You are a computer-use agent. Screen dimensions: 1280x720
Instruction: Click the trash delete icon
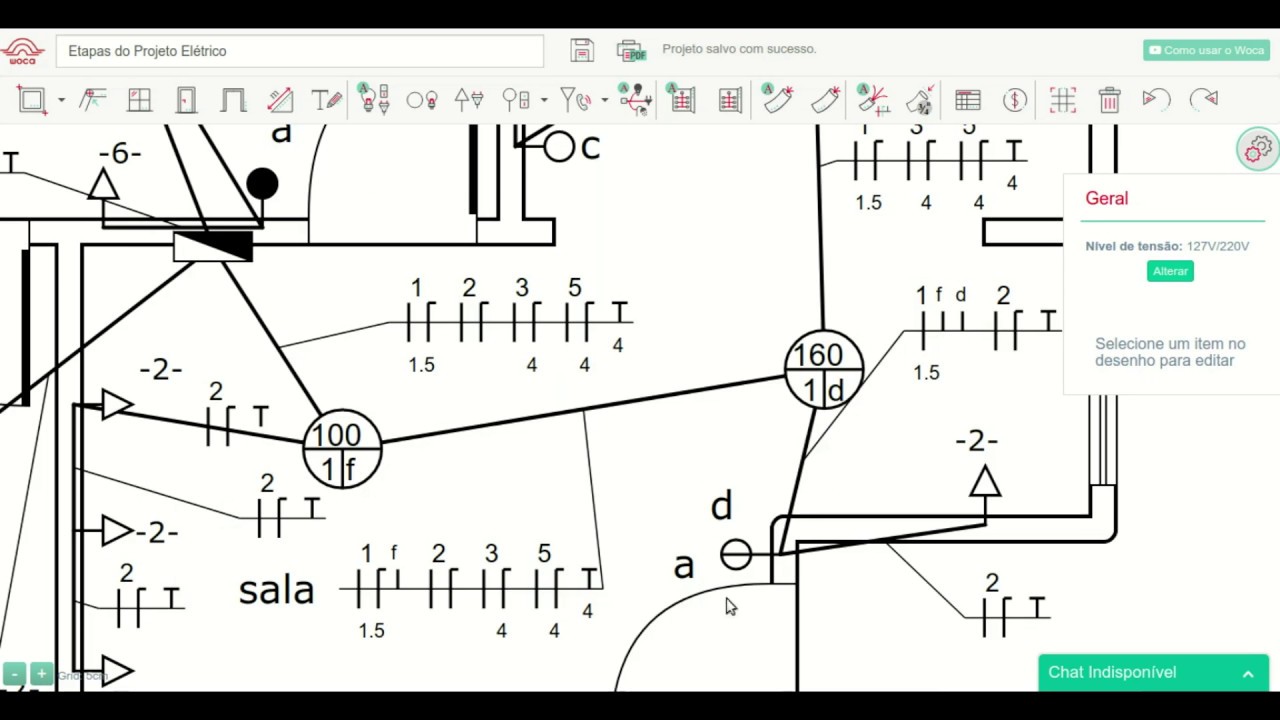[1109, 100]
